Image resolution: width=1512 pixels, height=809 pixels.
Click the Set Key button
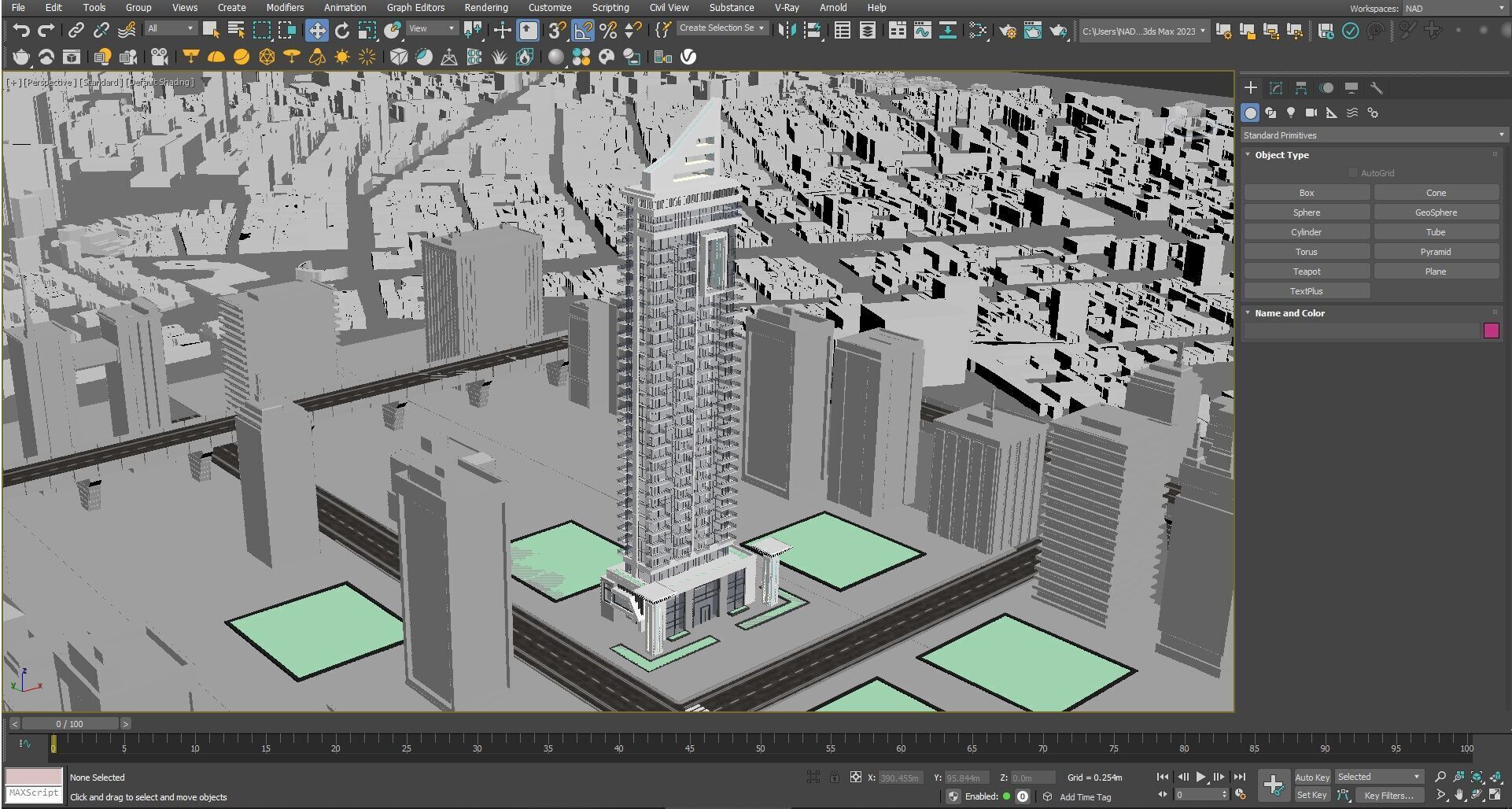click(x=1312, y=795)
